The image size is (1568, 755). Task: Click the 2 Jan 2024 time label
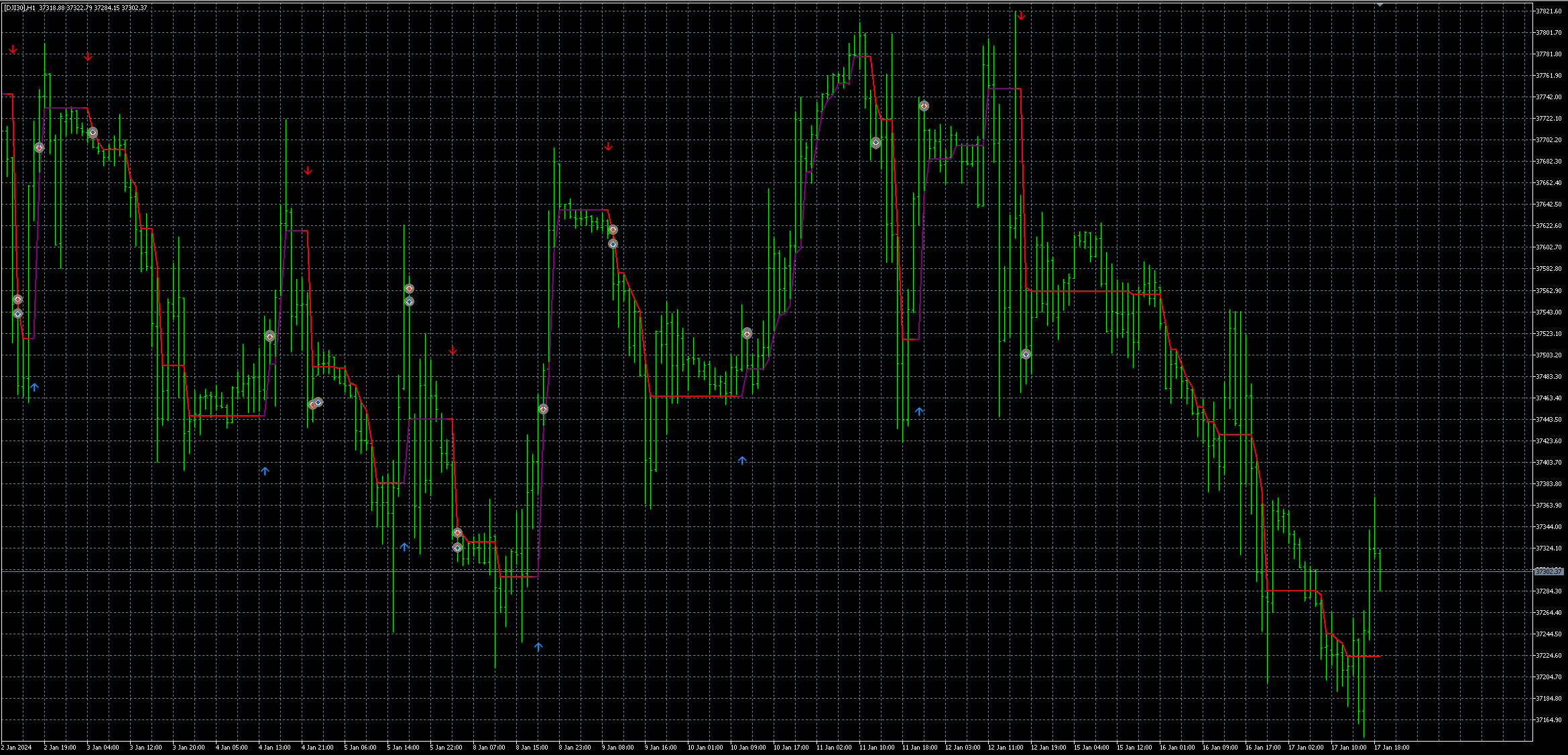[17, 747]
